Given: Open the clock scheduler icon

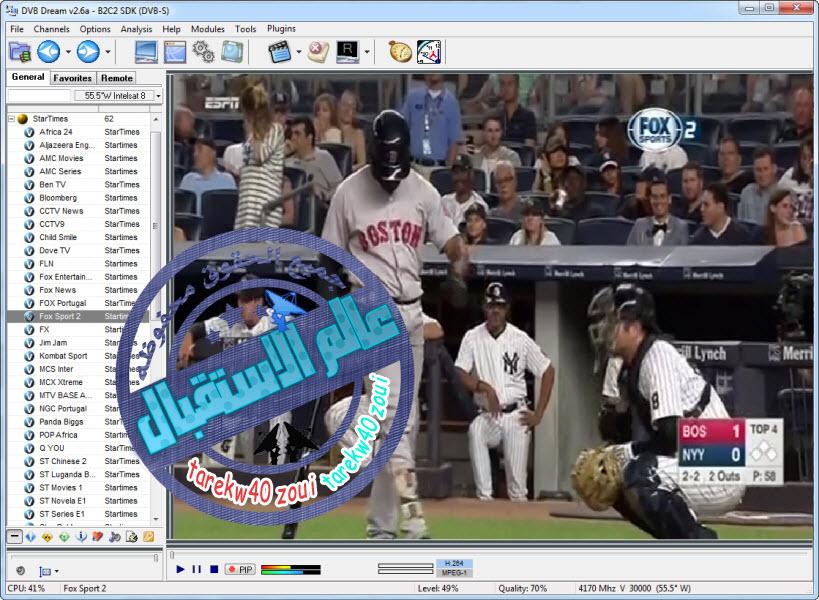Looking at the screenshot, I should click(x=429, y=52).
